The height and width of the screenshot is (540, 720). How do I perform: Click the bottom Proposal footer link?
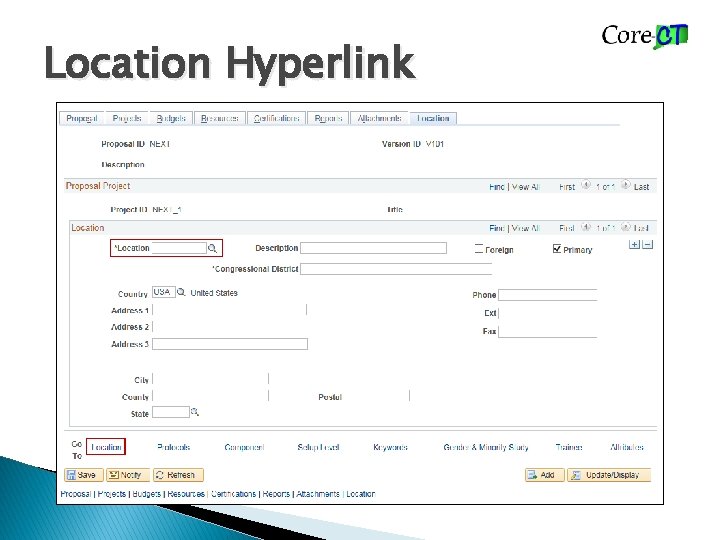coord(76,494)
